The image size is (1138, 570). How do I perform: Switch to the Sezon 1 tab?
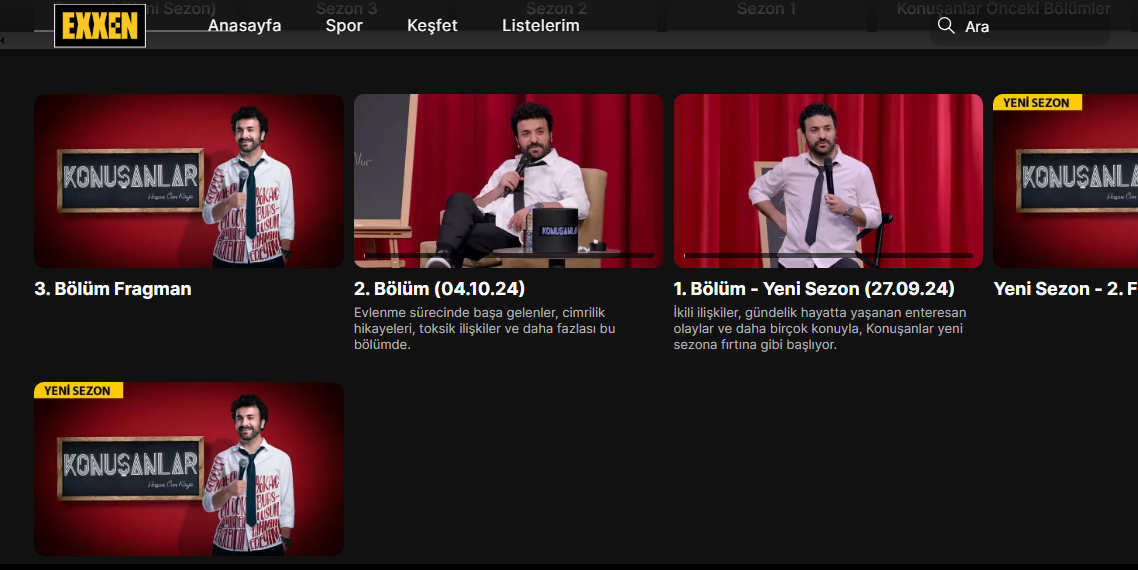(x=766, y=9)
